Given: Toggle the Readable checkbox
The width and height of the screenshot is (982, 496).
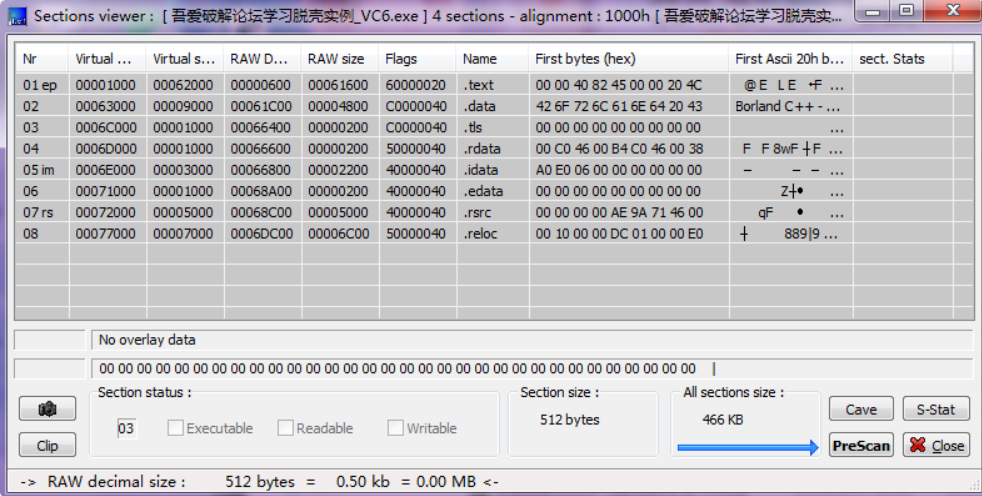Looking at the screenshot, I should pos(286,428).
